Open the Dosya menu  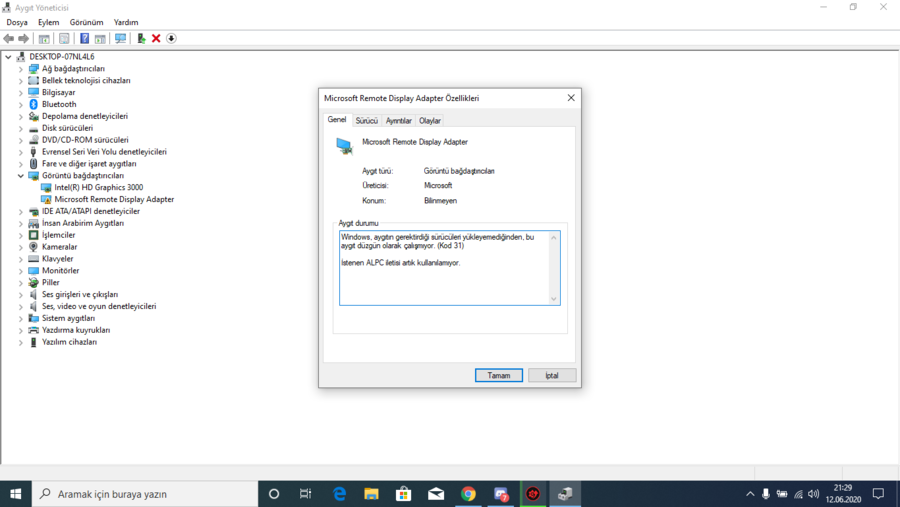(17, 22)
